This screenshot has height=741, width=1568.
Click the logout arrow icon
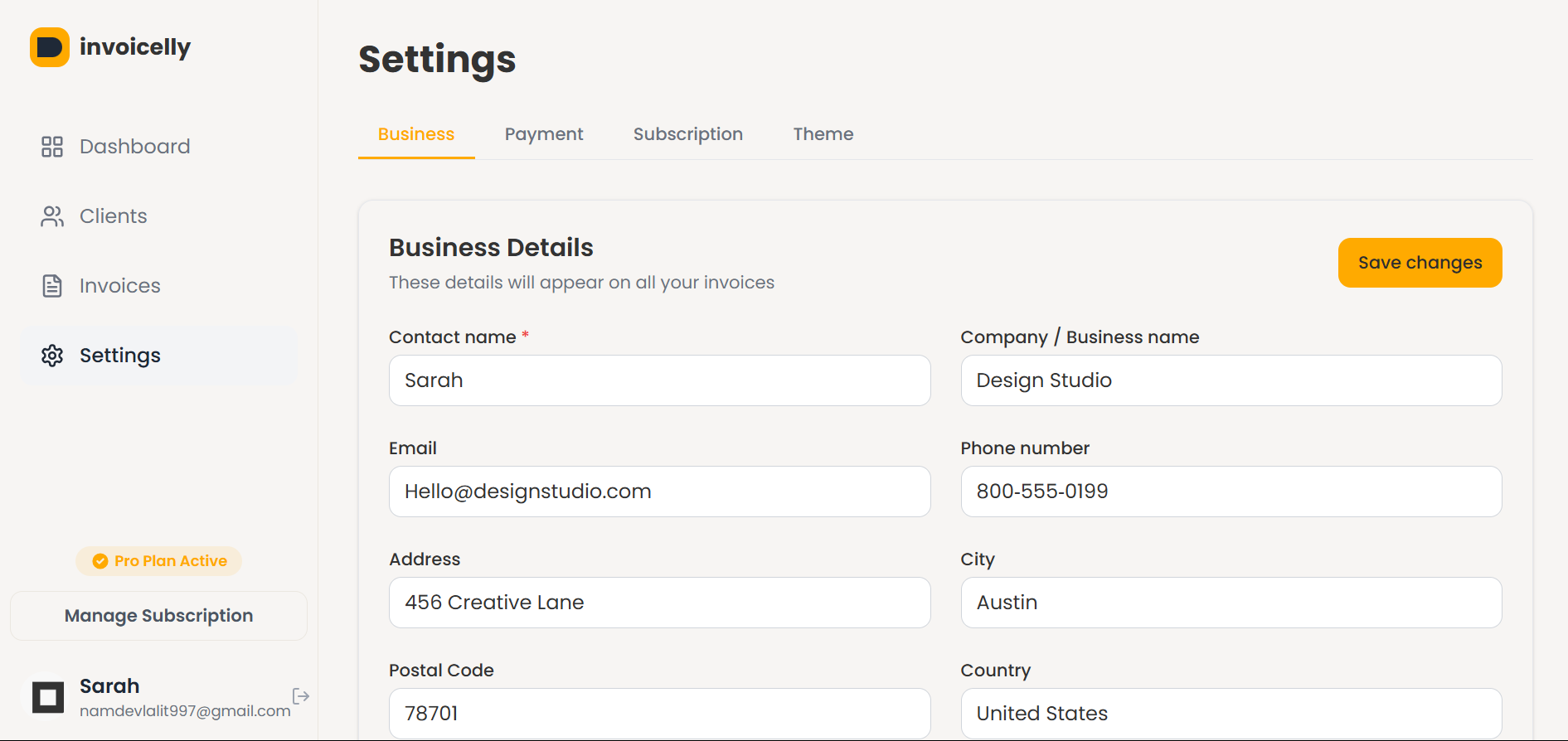(x=301, y=695)
